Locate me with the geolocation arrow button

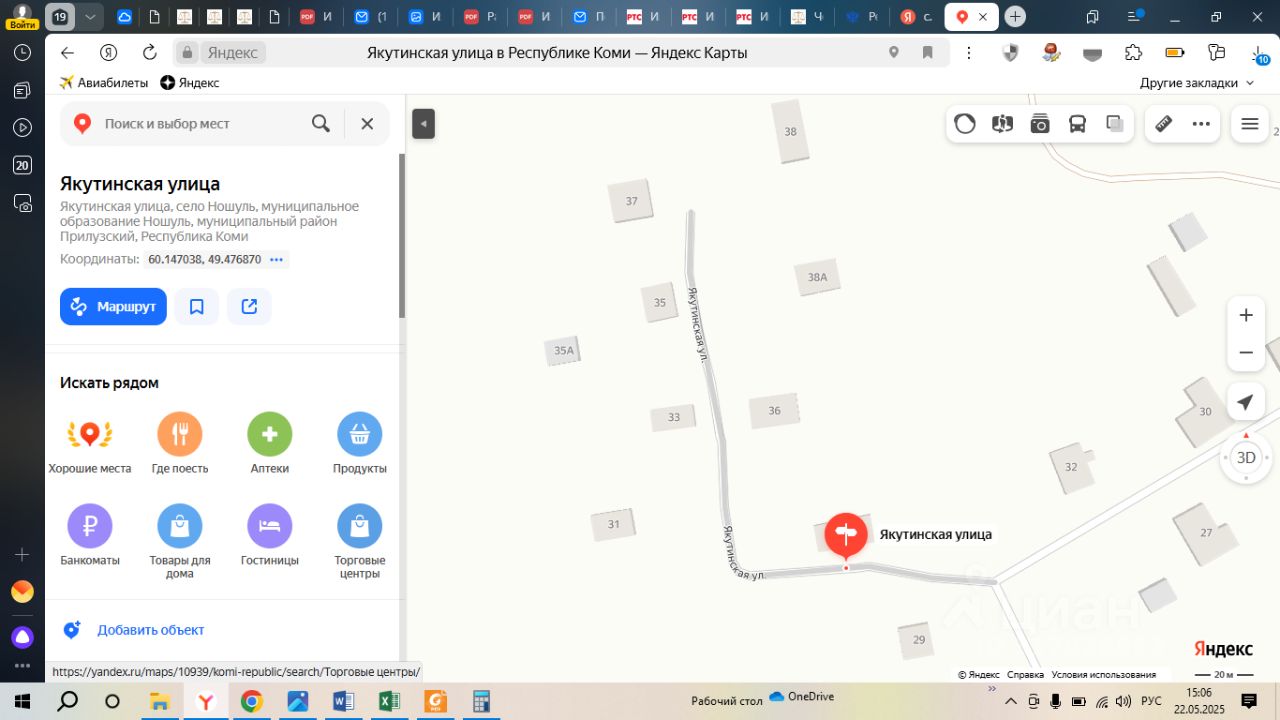tap(1246, 402)
